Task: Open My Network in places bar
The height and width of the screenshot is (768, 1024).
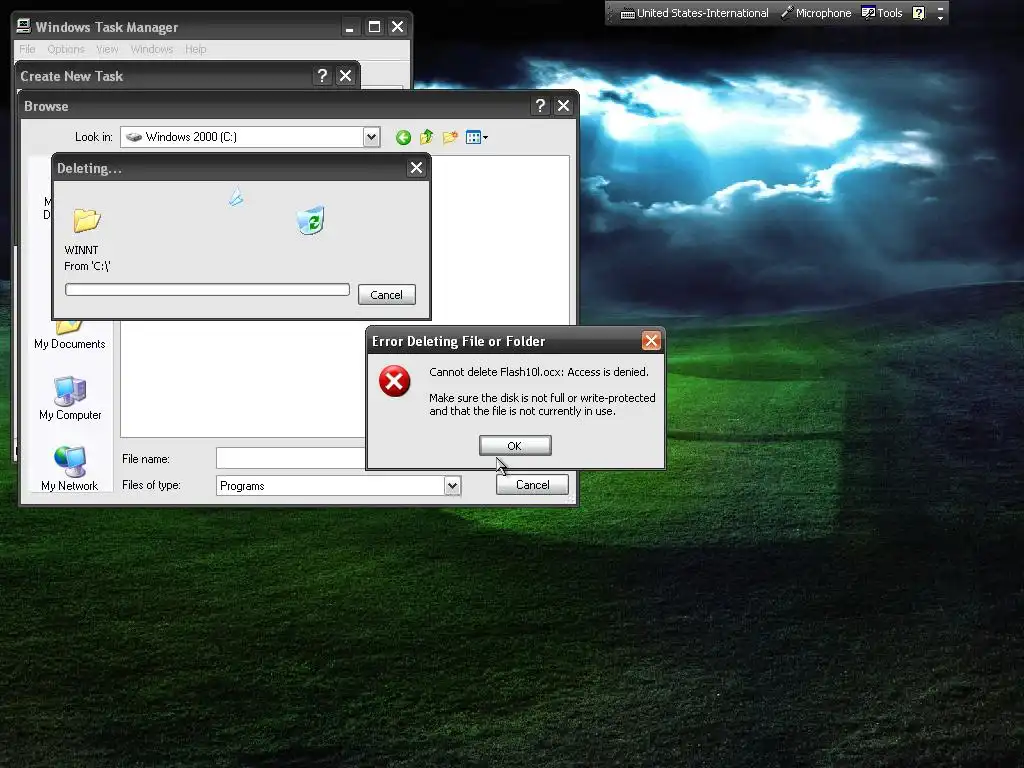Action: pos(70,468)
